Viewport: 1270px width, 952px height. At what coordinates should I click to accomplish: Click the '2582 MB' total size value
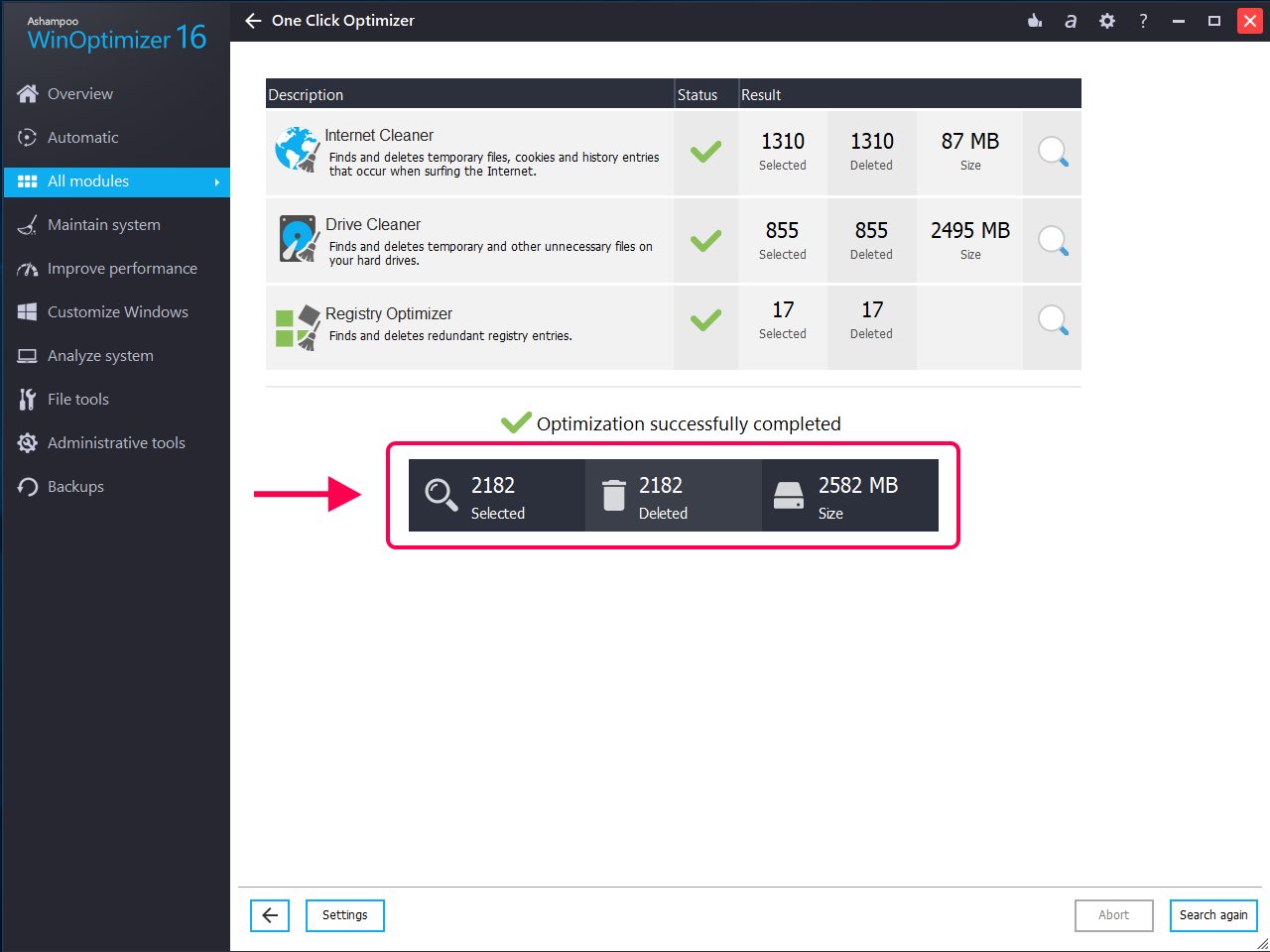click(x=858, y=485)
